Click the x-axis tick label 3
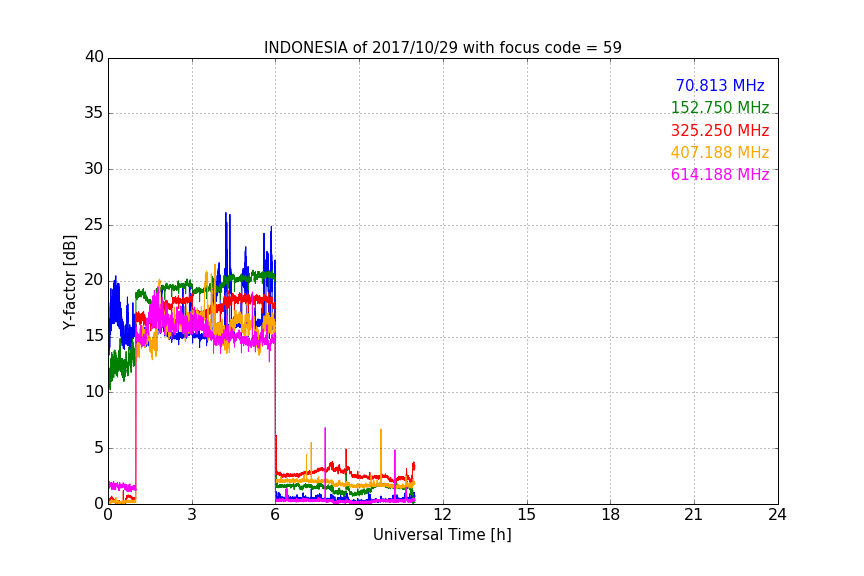Image resolution: width=864 pixels, height=576 pixels. coord(192,515)
